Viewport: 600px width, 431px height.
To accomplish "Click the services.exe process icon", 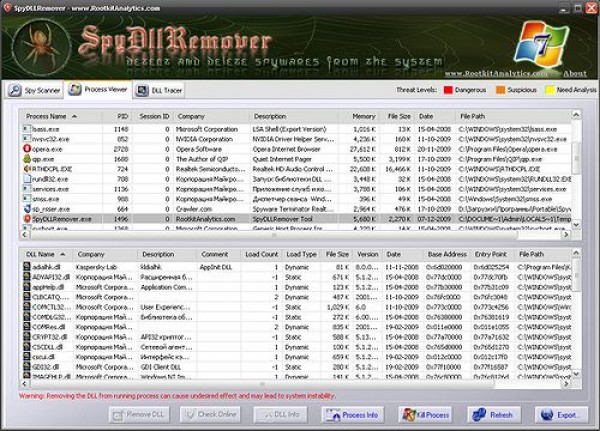I will click(27, 189).
